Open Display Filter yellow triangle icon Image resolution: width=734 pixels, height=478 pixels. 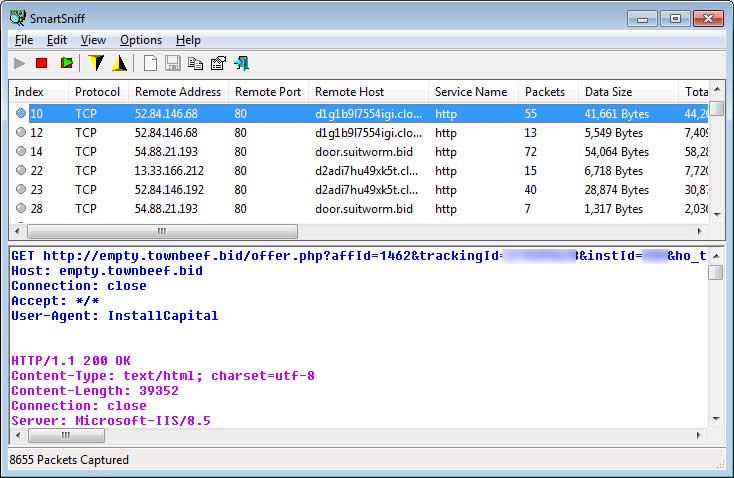tap(120, 63)
